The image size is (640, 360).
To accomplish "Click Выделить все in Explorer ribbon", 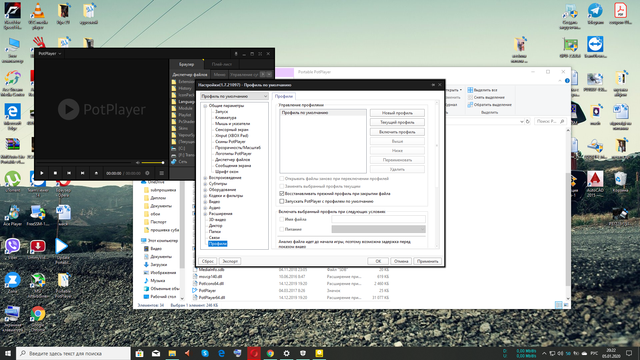I will (x=482, y=90).
